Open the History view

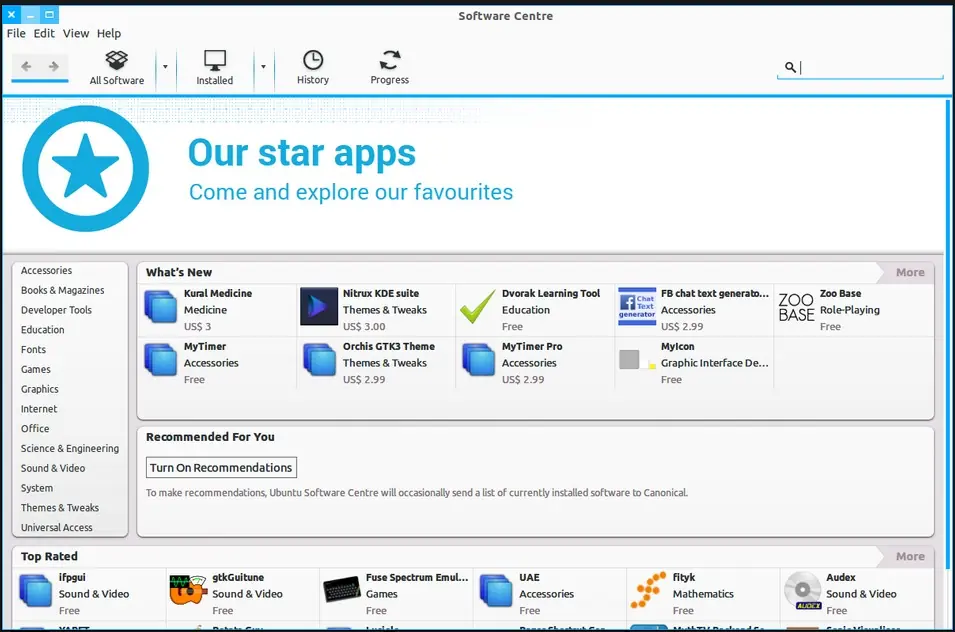(x=313, y=68)
